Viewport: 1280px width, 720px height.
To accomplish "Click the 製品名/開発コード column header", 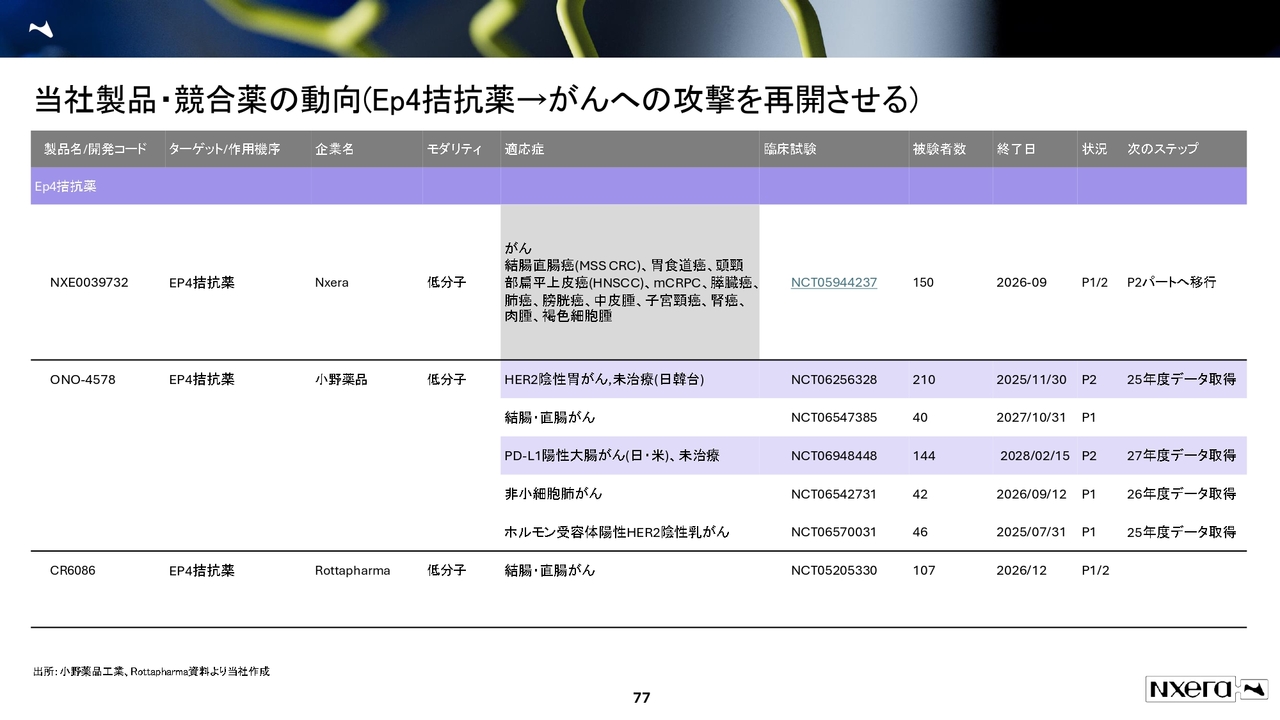I will point(95,148).
